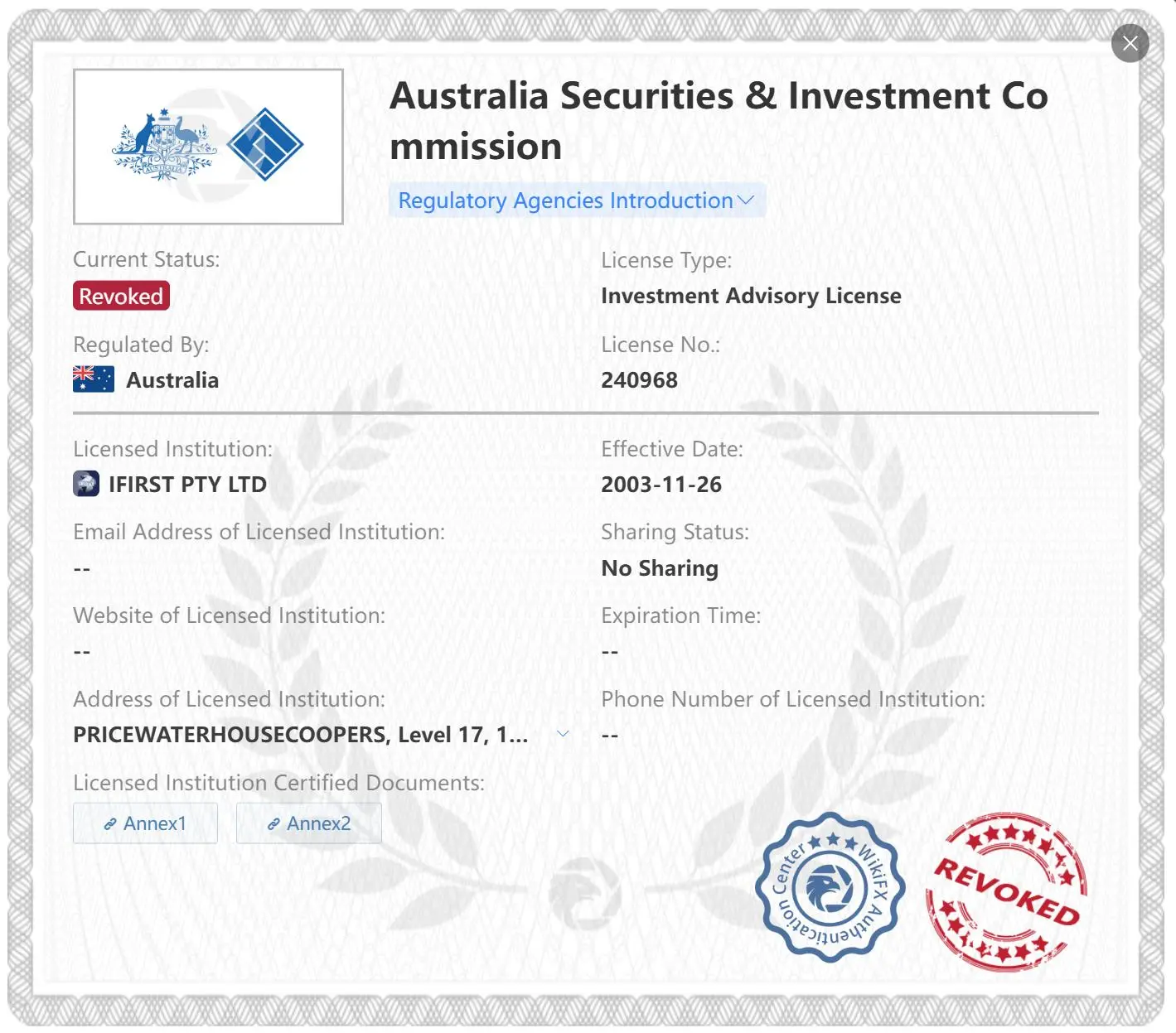The width and height of the screenshot is (1176, 1033).
Task: Click the Annex2 link chain icon
Action: 273,824
